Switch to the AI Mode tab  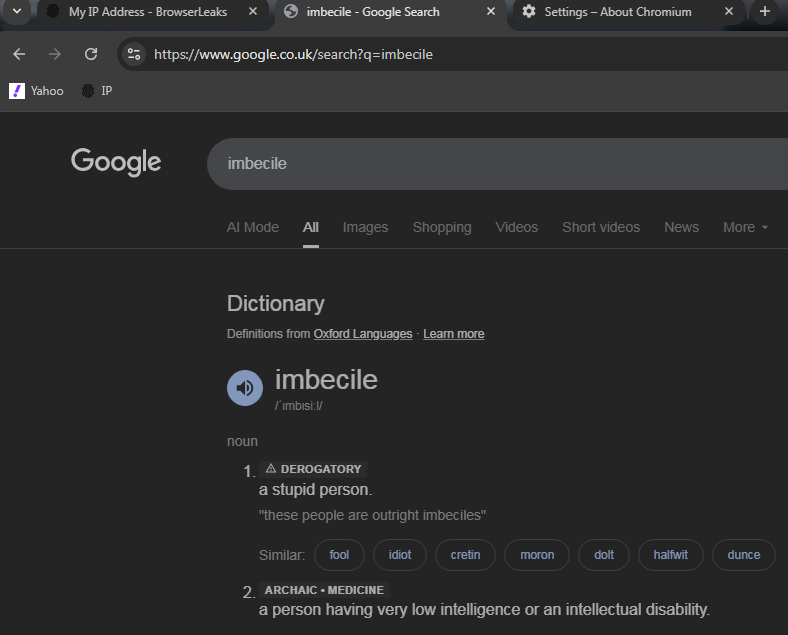pos(253,227)
